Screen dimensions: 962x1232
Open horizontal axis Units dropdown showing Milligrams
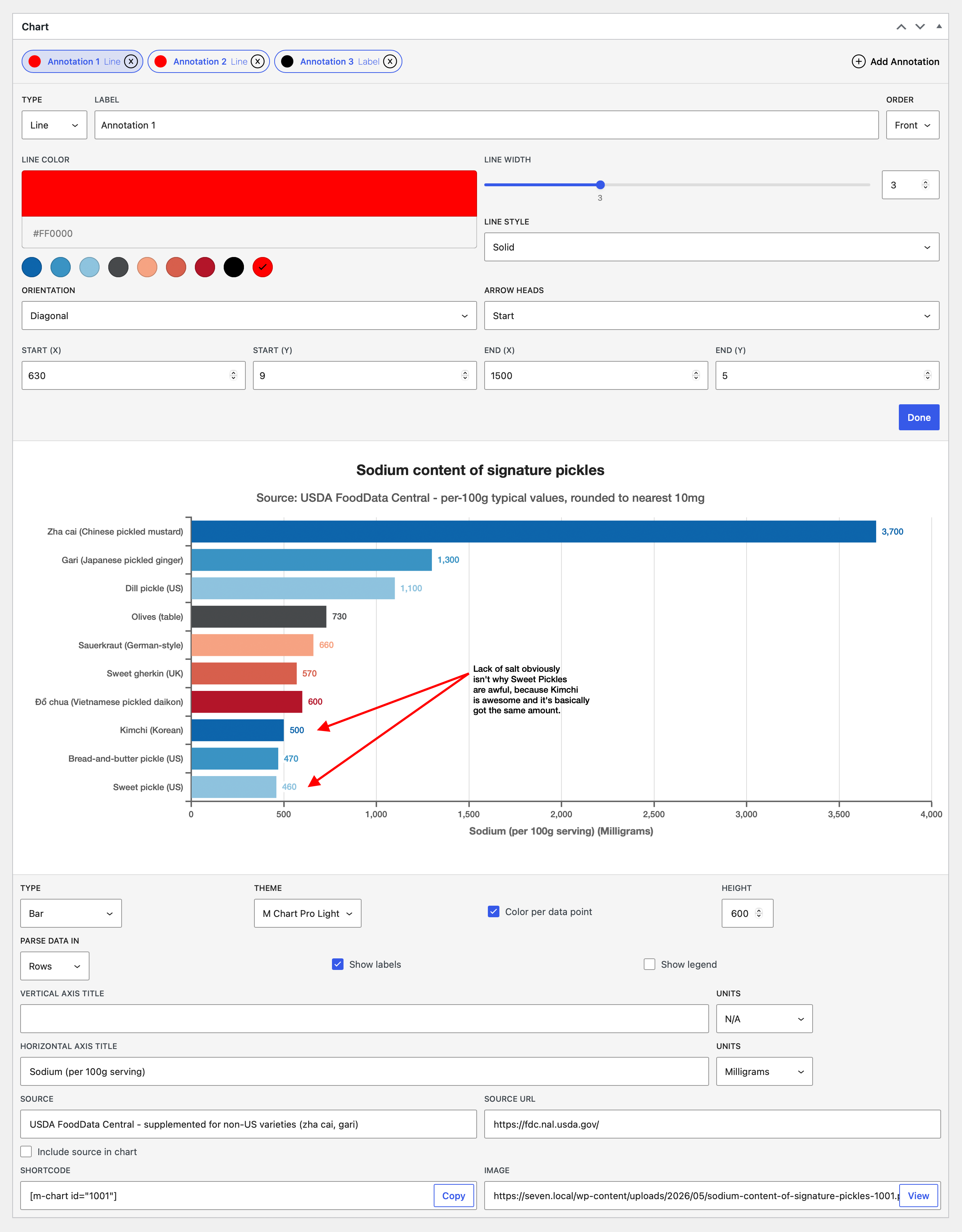[764, 1071]
